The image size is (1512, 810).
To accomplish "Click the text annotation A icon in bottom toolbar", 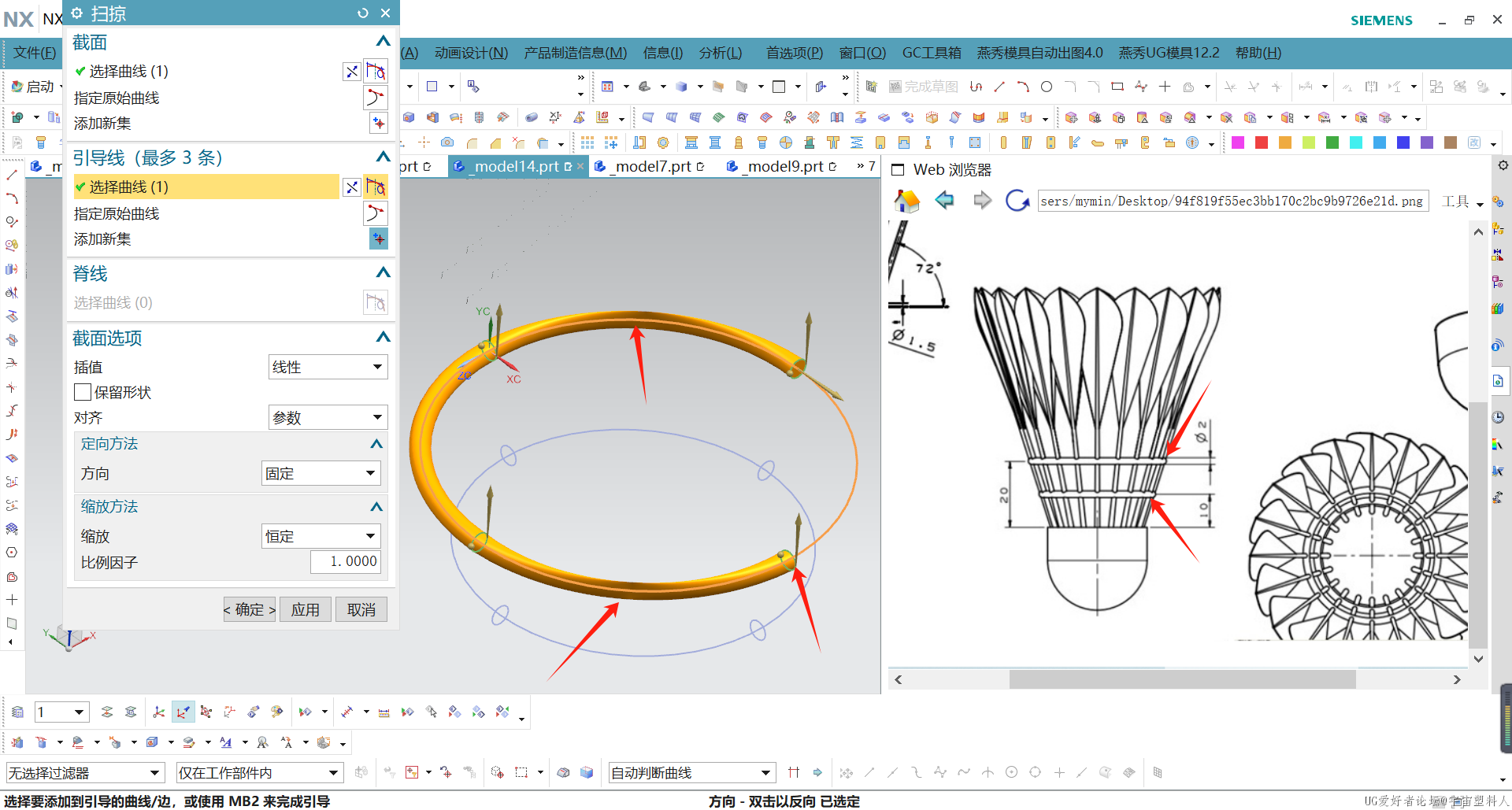I will [x=226, y=742].
